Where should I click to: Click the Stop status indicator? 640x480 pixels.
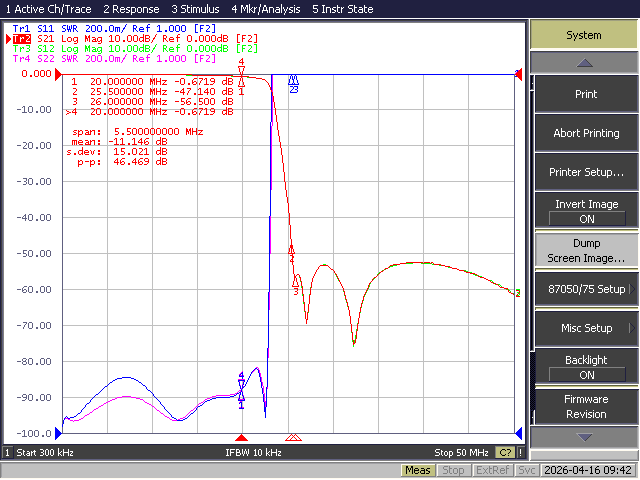tap(453, 471)
